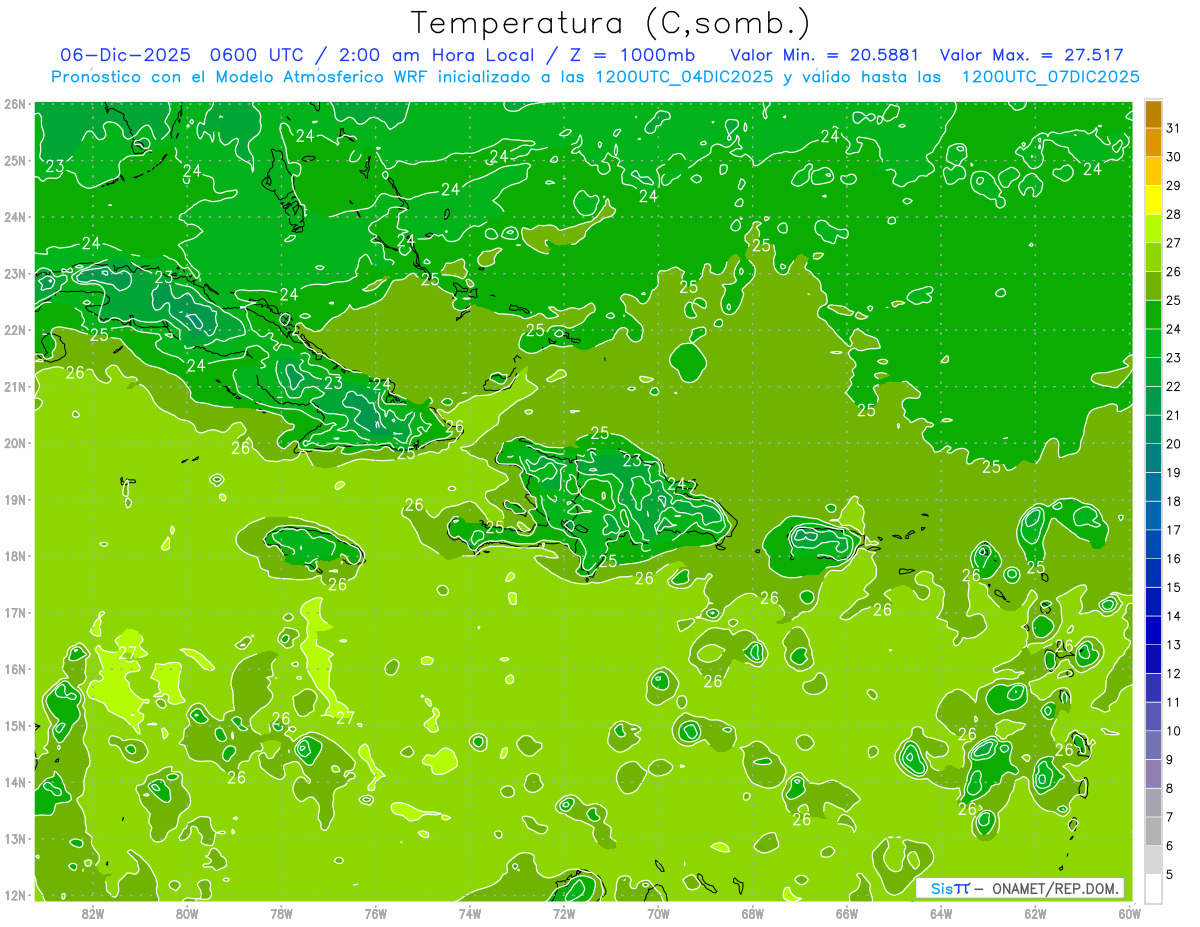
Task: Click the blue "Sis" logo text
Action: 943,888
